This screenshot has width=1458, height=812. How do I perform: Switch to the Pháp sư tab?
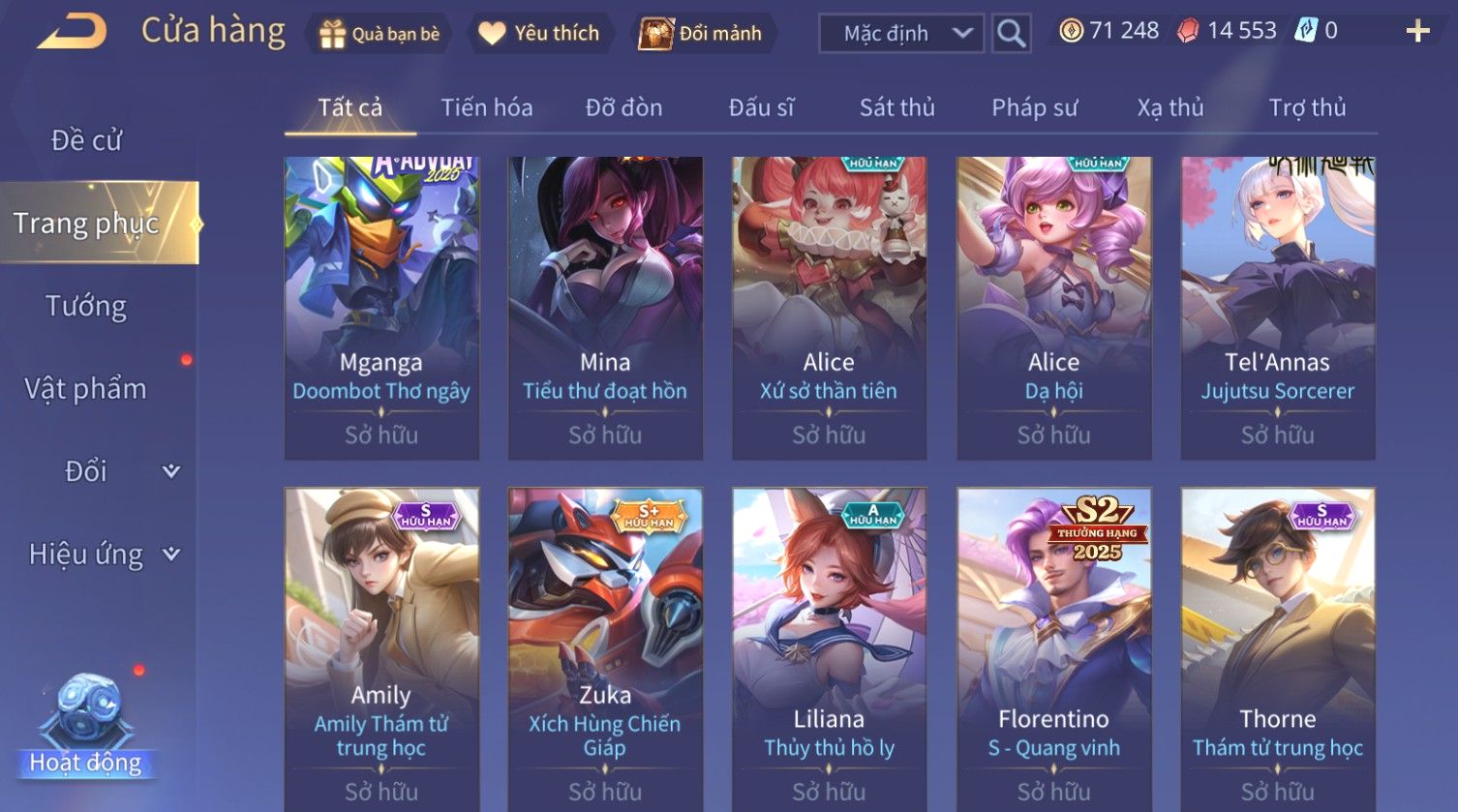(1034, 107)
